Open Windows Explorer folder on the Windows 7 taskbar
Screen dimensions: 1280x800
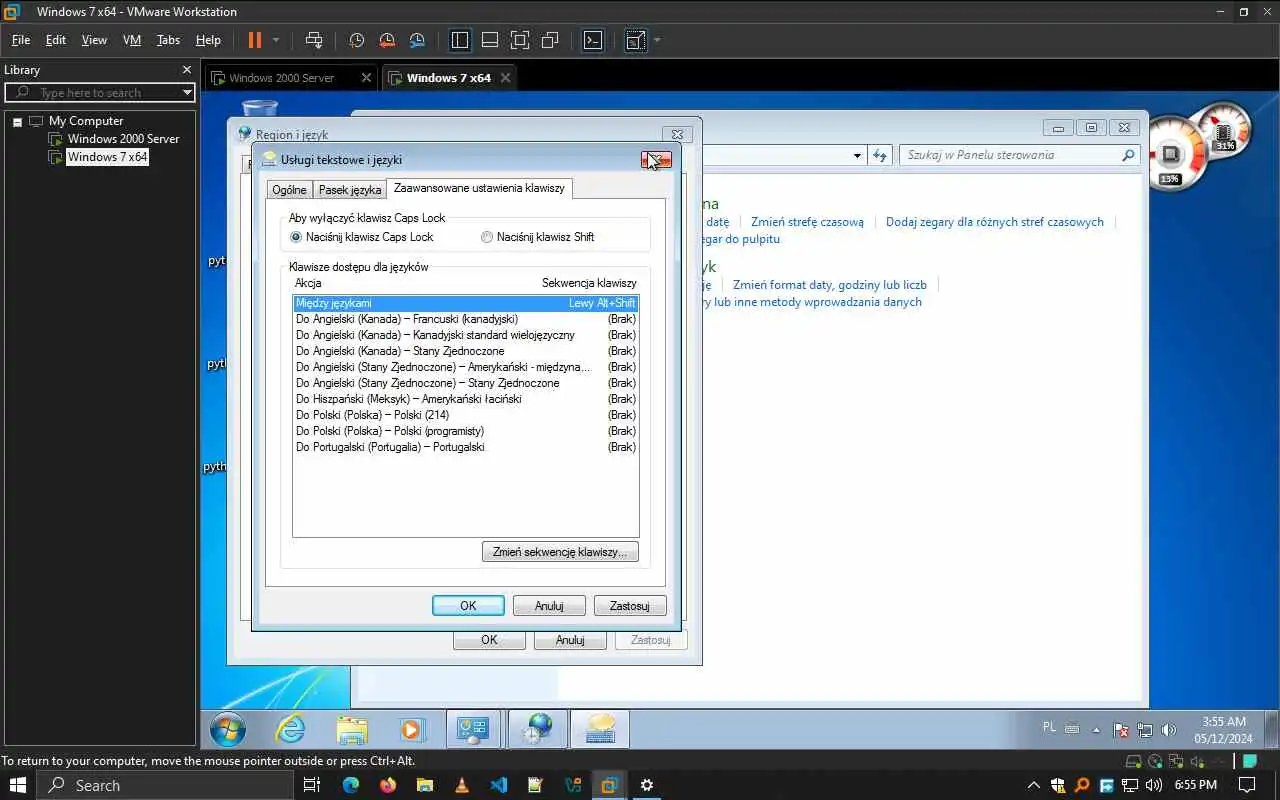click(x=352, y=730)
